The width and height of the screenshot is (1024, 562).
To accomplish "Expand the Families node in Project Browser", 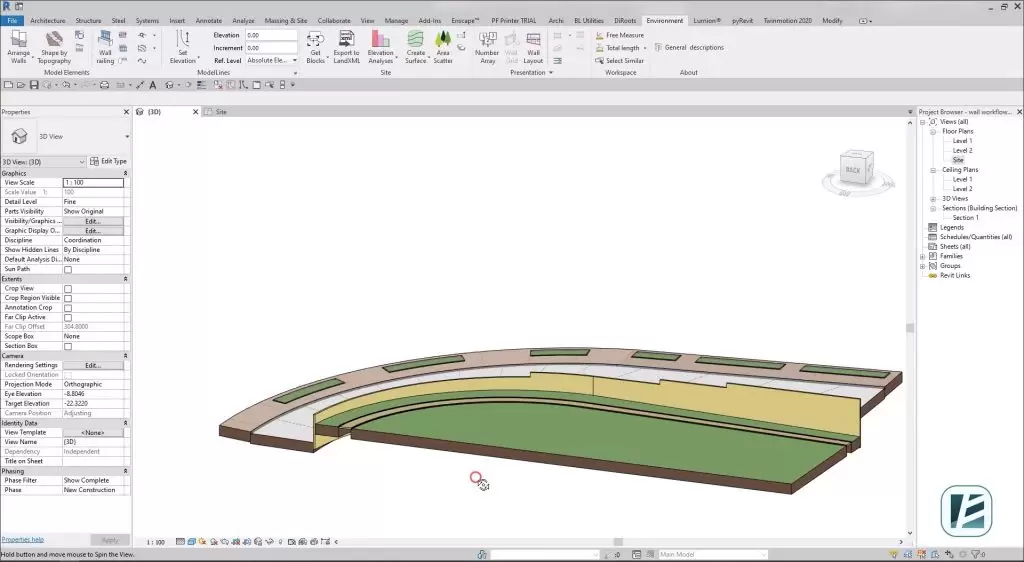I will (x=922, y=256).
